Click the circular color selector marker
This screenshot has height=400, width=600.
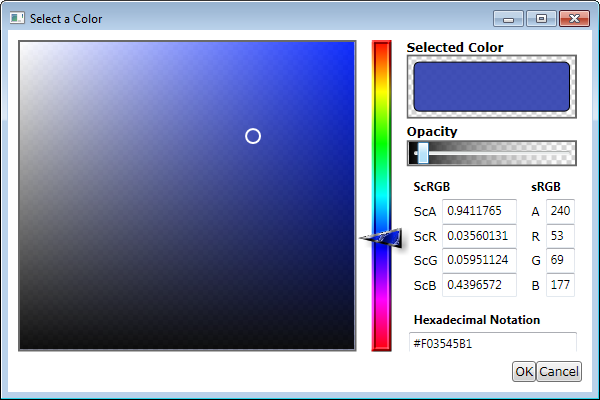click(x=253, y=136)
